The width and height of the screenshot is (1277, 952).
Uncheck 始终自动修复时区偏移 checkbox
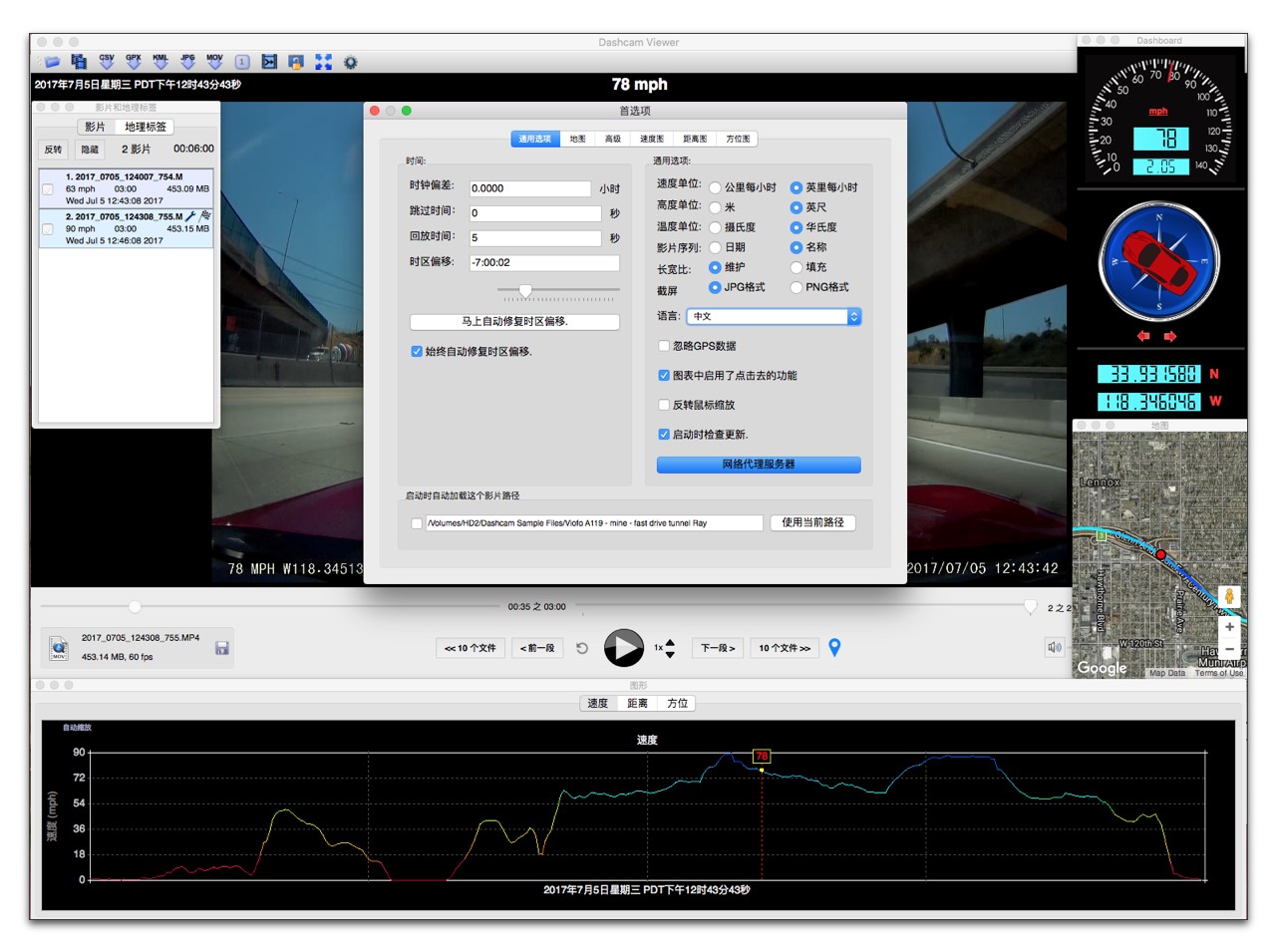417,351
